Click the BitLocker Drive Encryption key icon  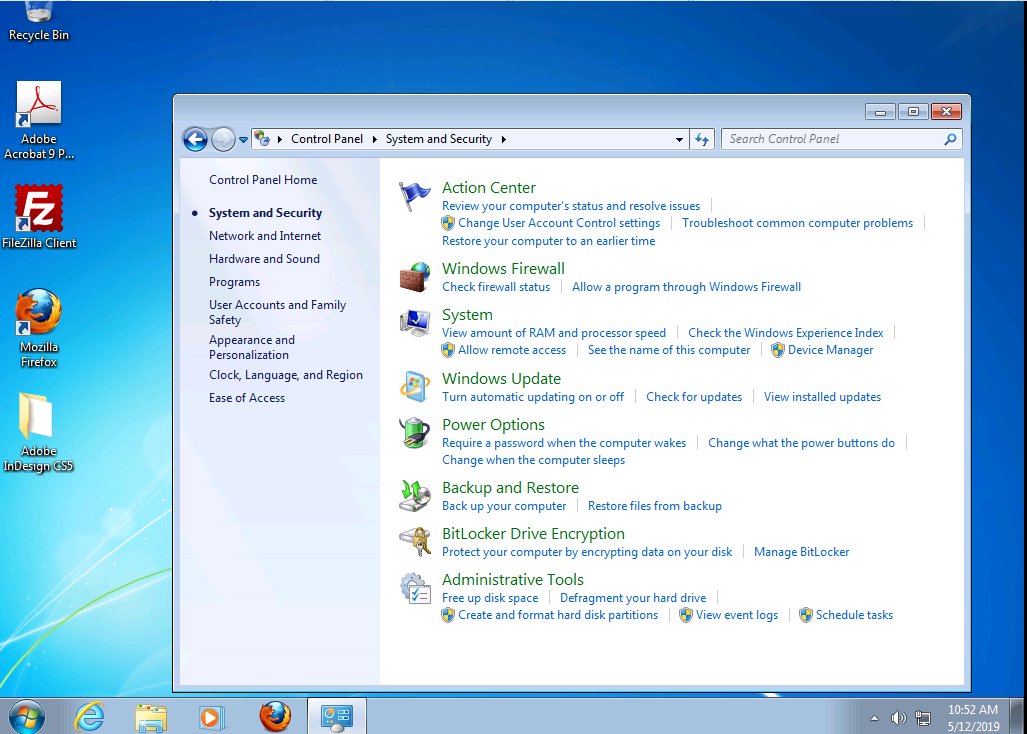414,542
